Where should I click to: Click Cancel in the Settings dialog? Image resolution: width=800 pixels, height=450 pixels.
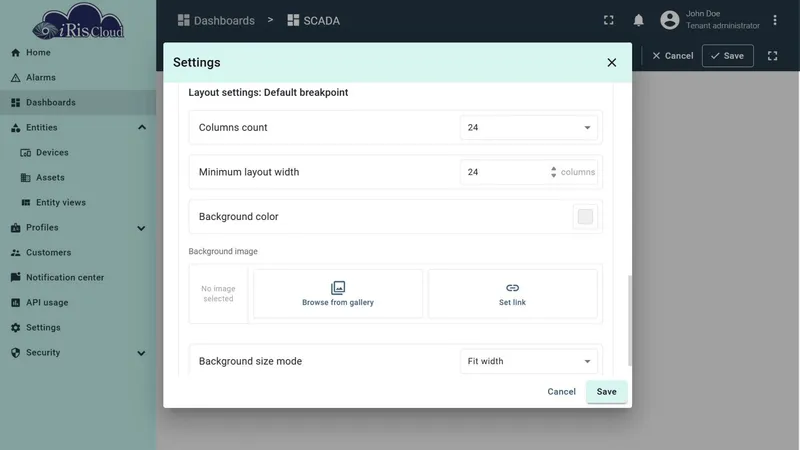coord(561,392)
